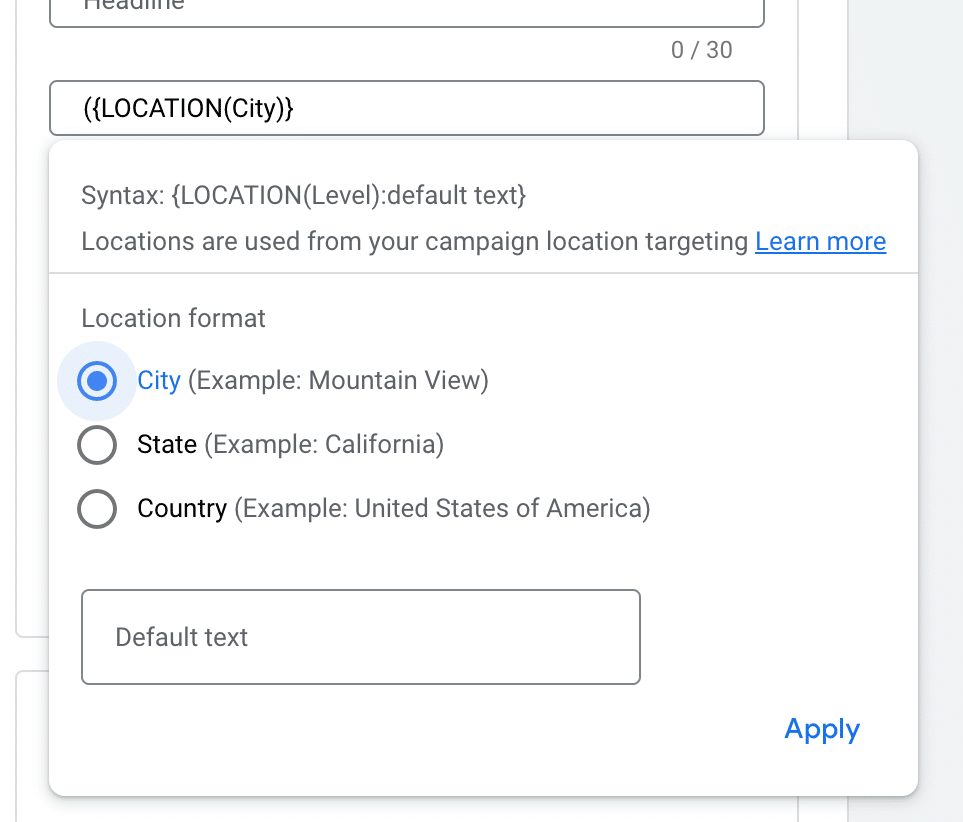Click the field containing {LOCATION(City)}

coord(406,108)
